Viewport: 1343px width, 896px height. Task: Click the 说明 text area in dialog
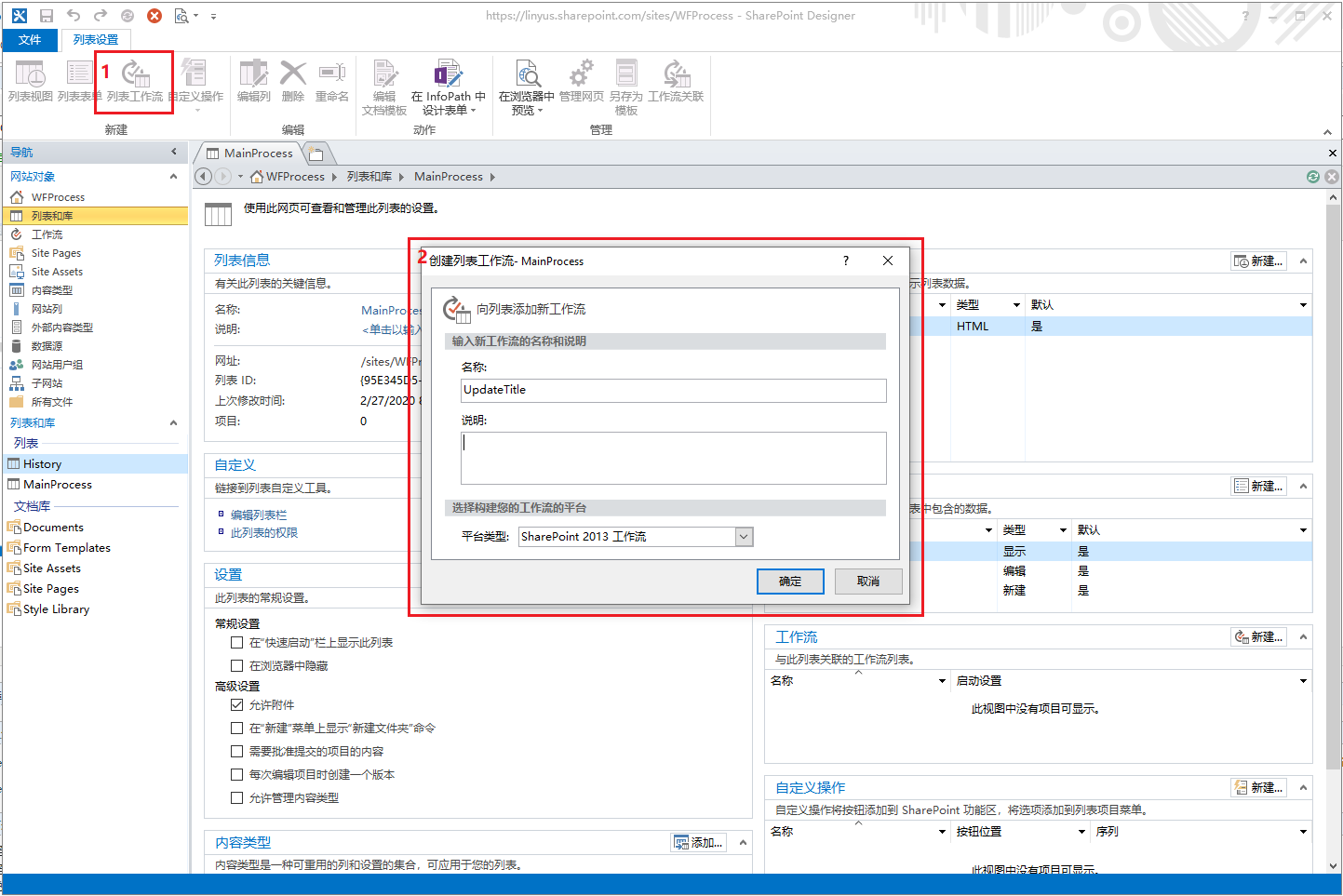tap(674, 458)
